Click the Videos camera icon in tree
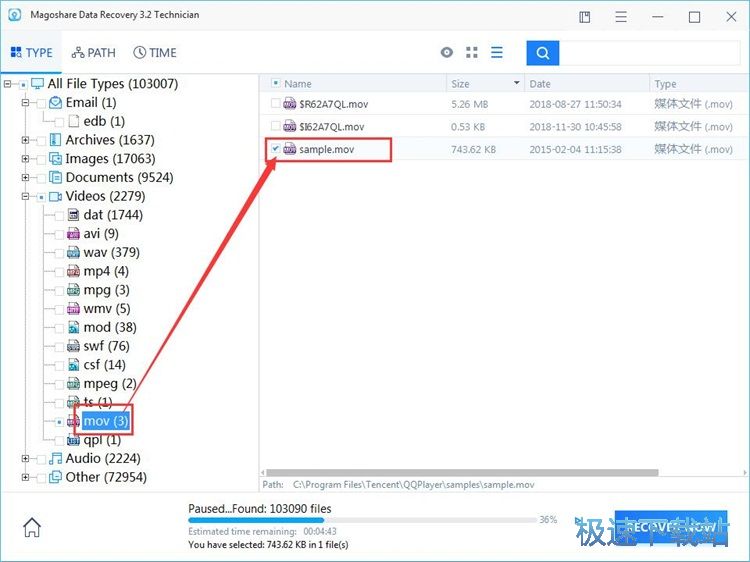Image resolution: width=750 pixels, height=562 pixels. tap(55, 196)
